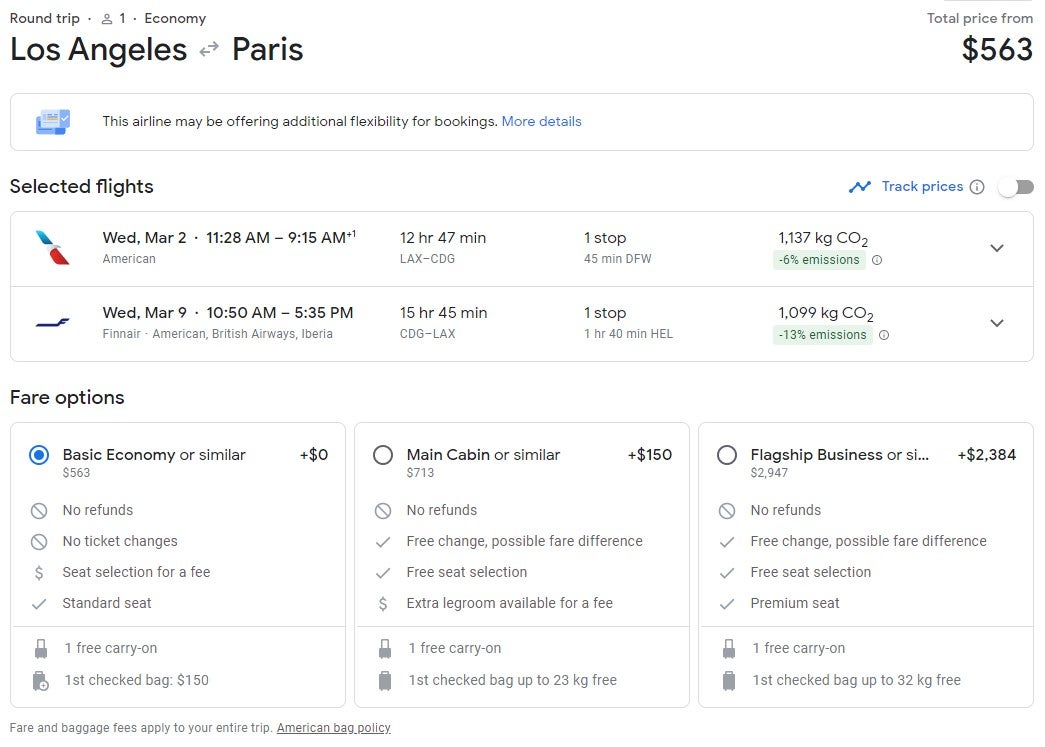Click the total price $563 heading
The width and height of the screenshot is (1045, 747).
[997, 49]
